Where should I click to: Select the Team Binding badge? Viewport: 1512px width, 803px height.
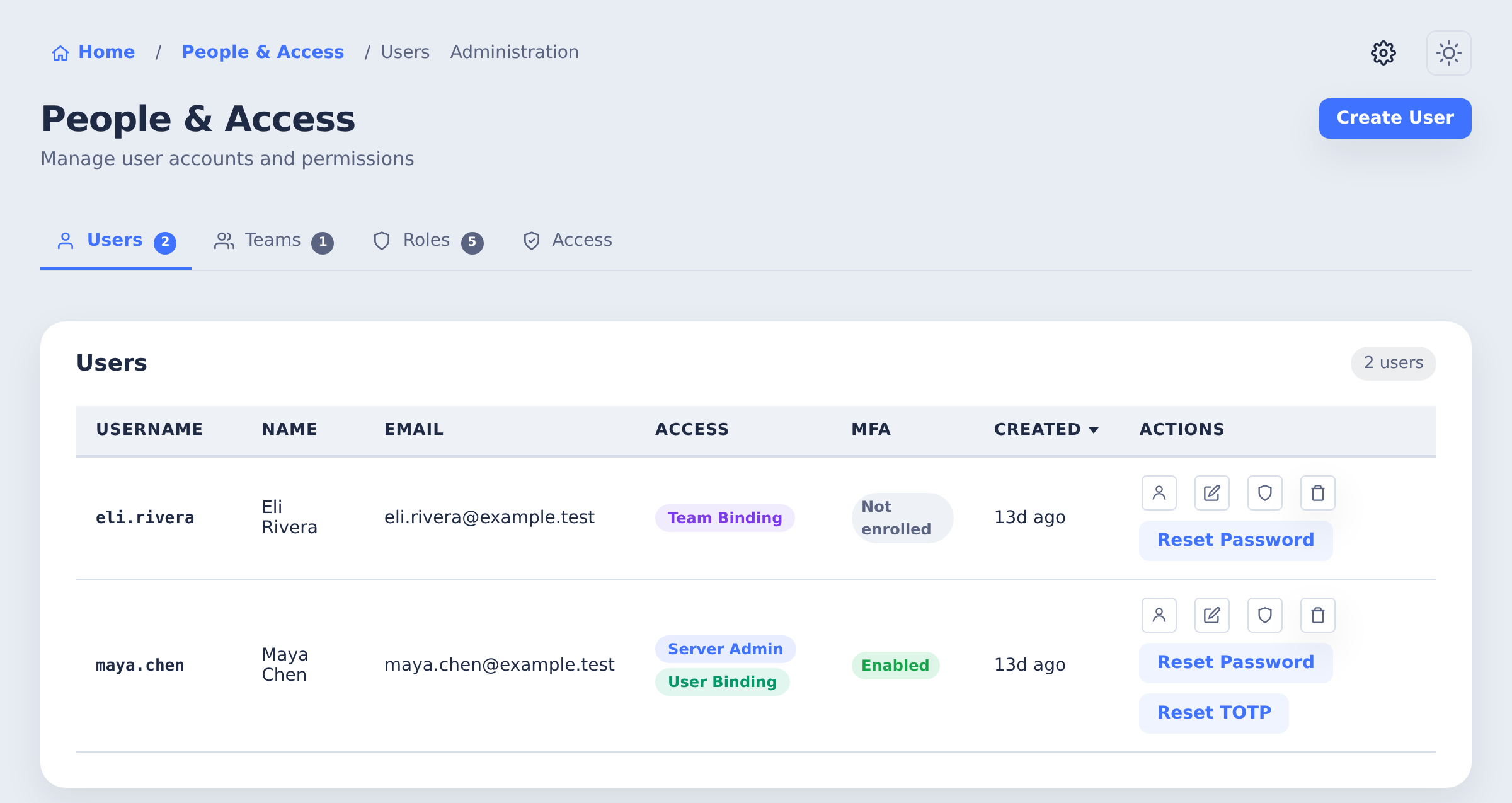[x=724, y=518]
